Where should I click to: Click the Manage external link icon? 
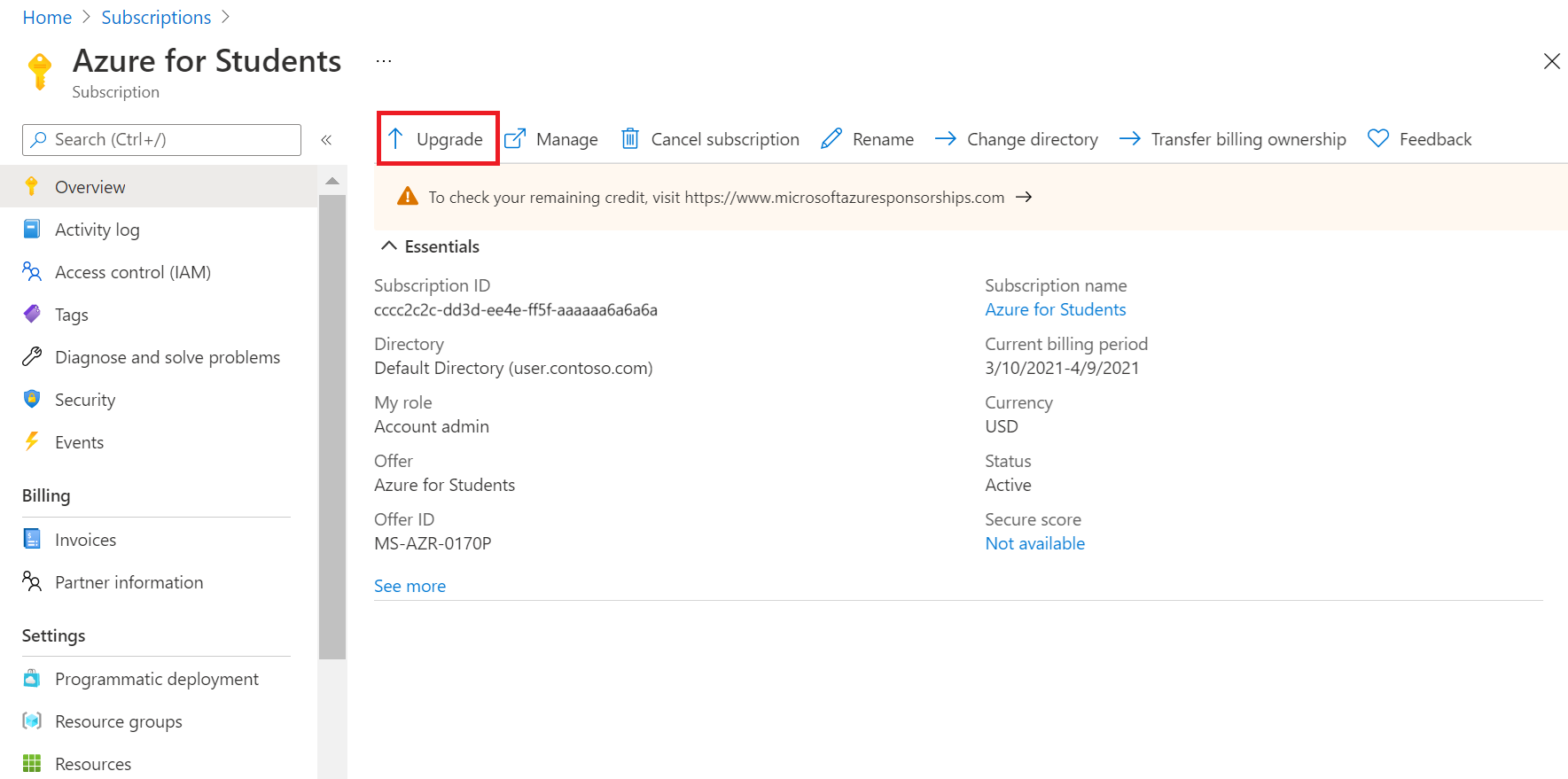pos(515,139)
